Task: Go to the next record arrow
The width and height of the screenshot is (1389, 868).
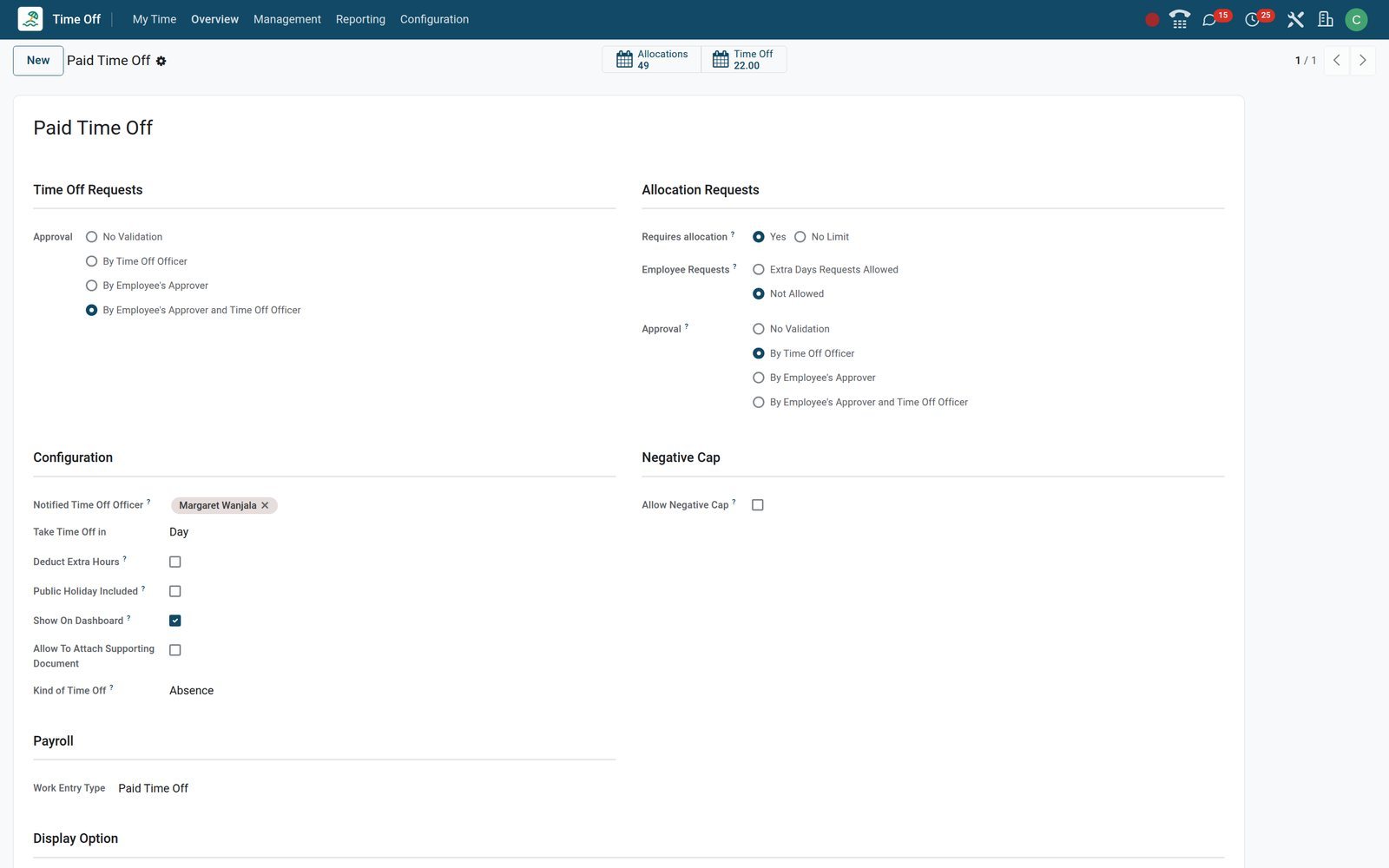Action: pos(1362,61)
